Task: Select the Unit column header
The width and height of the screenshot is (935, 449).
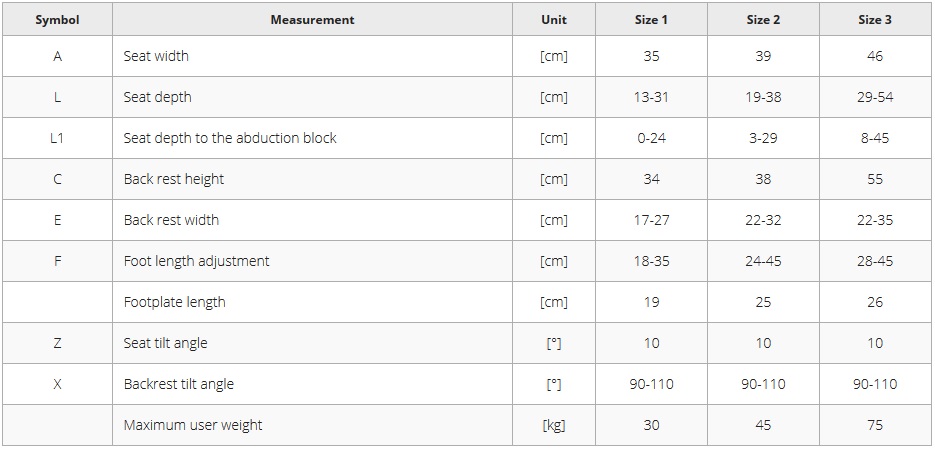Action: click(x=554, y=20)
